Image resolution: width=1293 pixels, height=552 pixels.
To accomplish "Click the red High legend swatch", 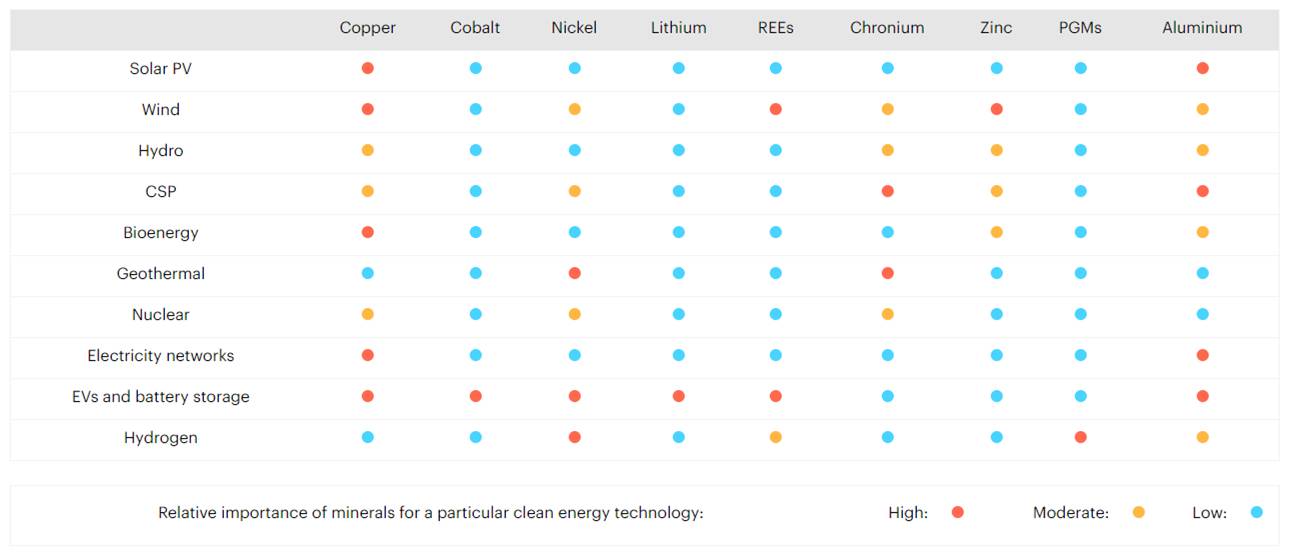I will (958, 512).
